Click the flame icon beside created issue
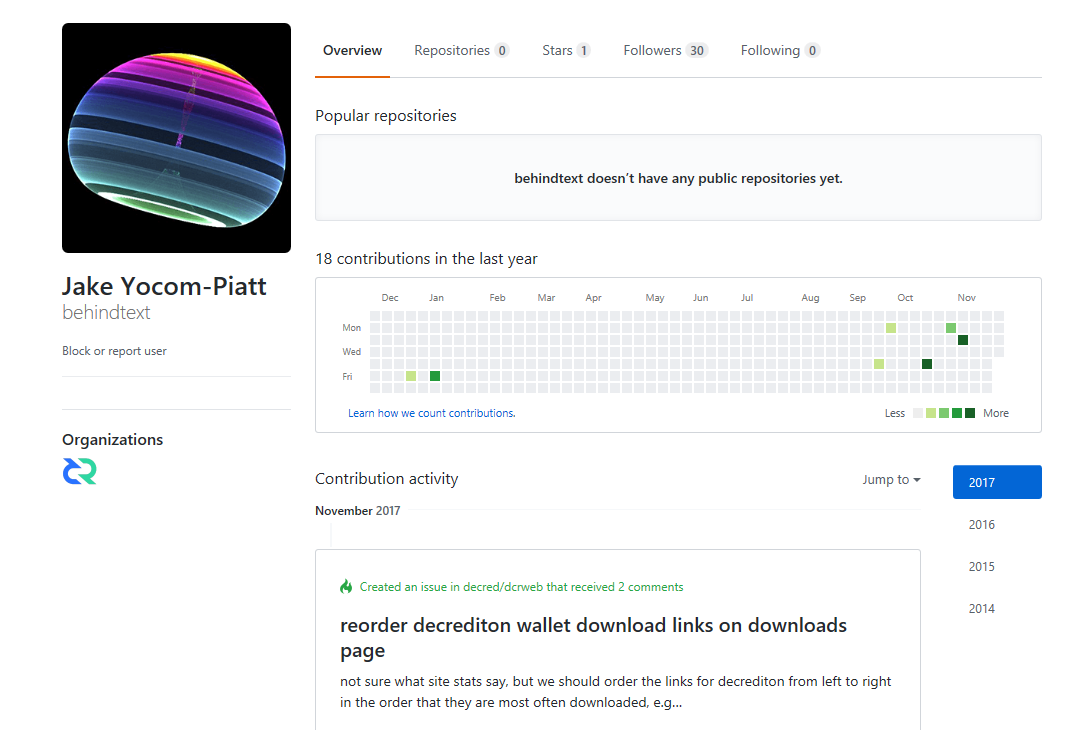The image size is (1084, 730). [346, 587]
